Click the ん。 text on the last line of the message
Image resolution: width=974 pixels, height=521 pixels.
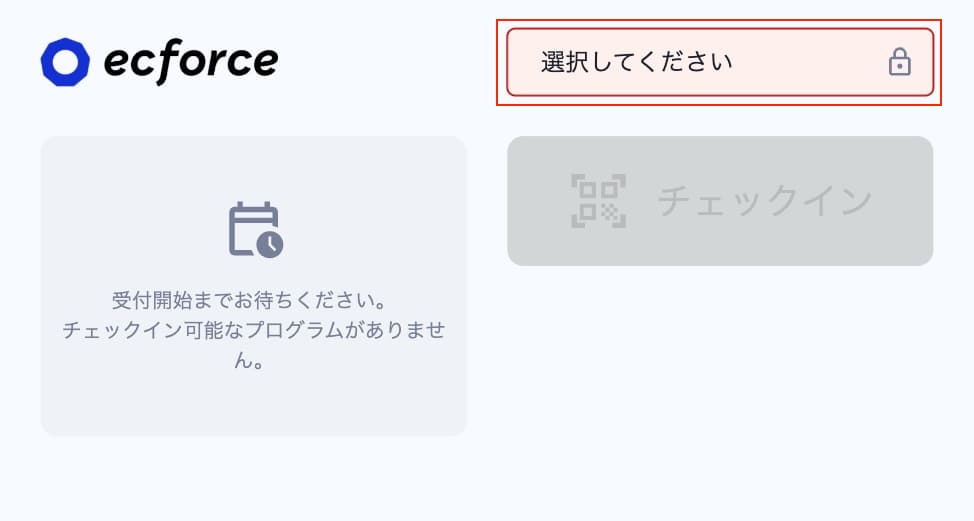pos(250,360)
